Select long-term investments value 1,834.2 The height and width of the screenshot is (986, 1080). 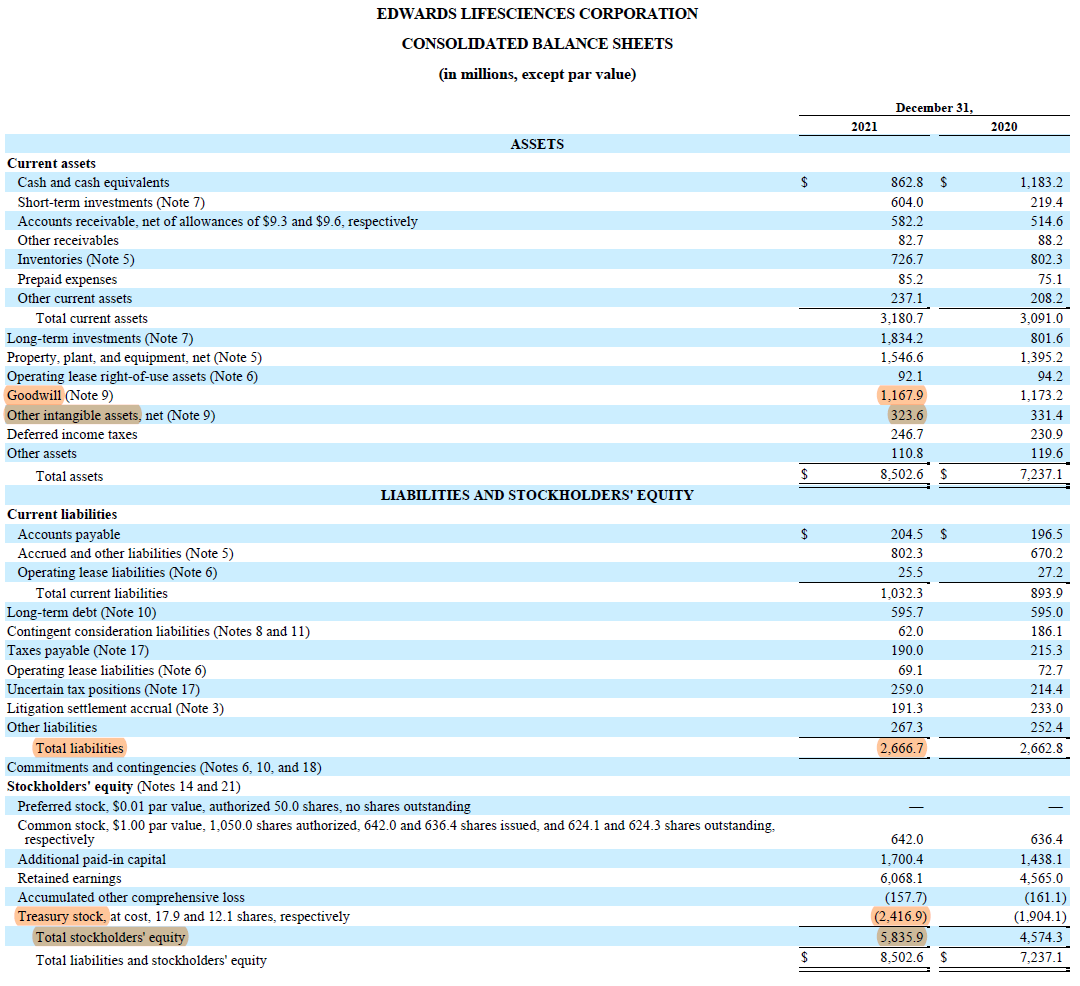click(x=902, y=339)
